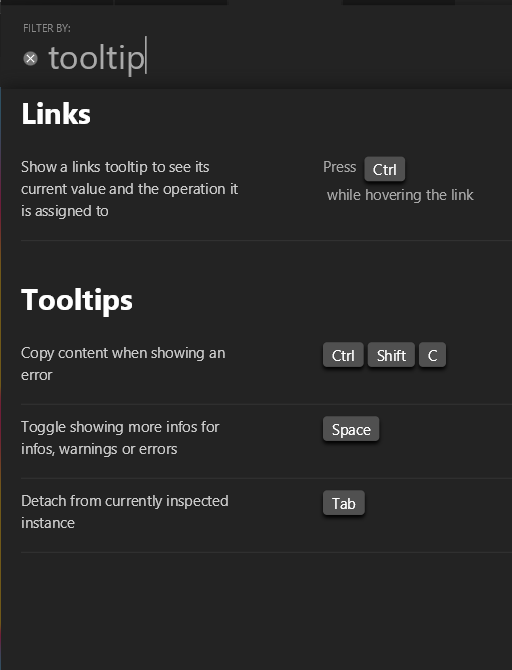Select the Links section heading
Screen dimensions: 512x670
pos(56,114)
